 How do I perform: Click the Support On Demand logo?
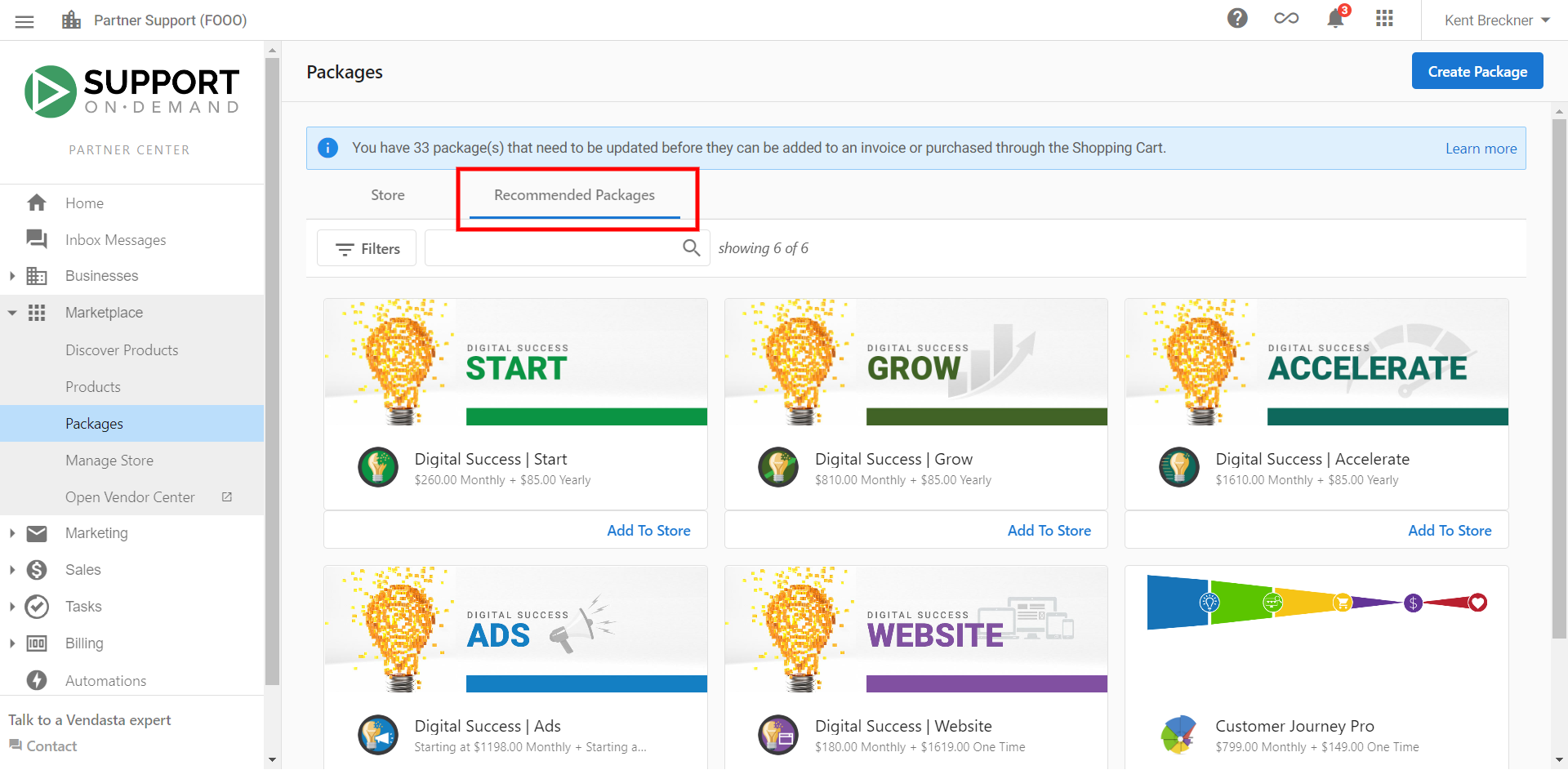click(132, 91)
